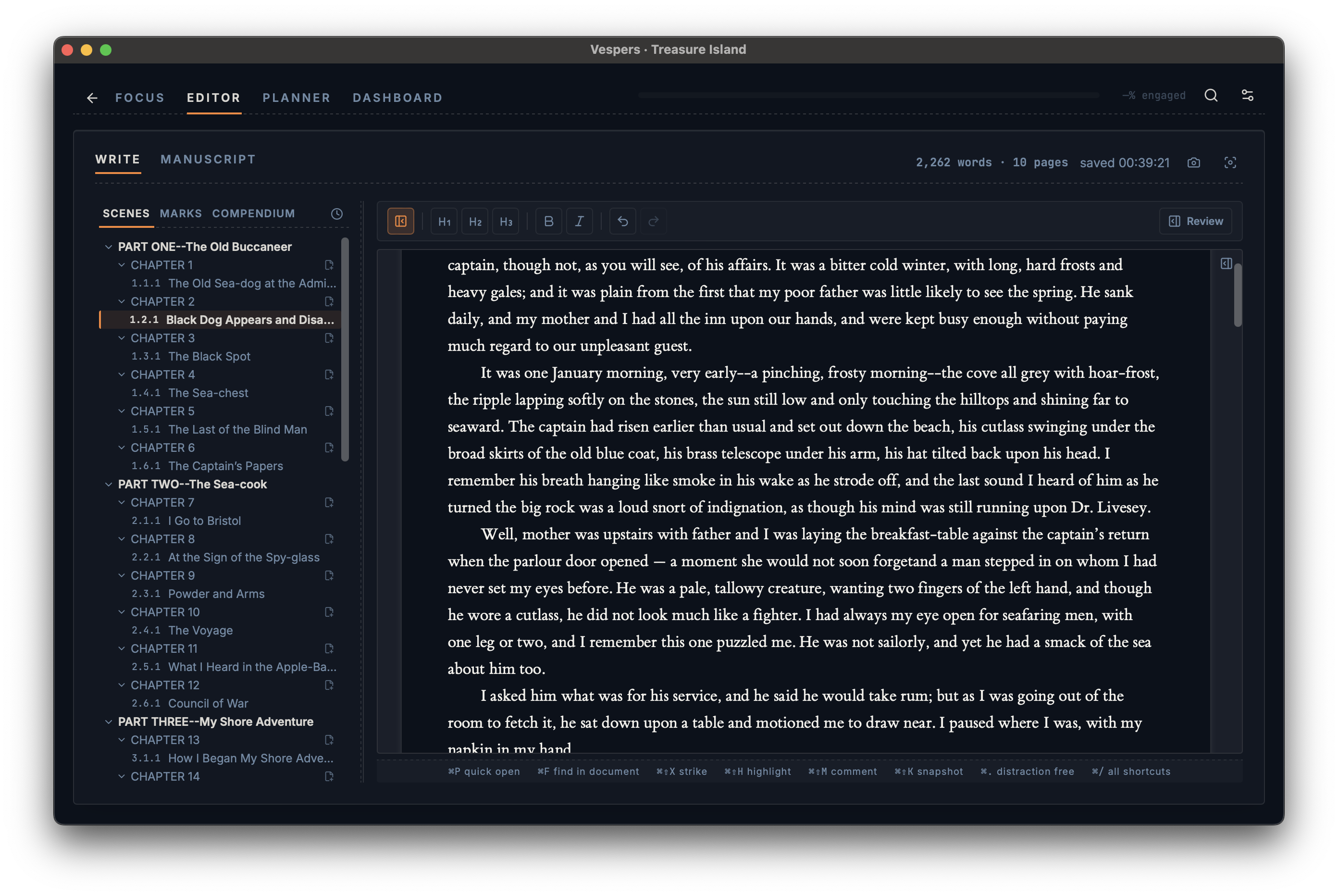This screenshot has width=1338, height=896.
Task: Click the page icon beside CHAPTER 4
Action: click(x=329, y=375)
